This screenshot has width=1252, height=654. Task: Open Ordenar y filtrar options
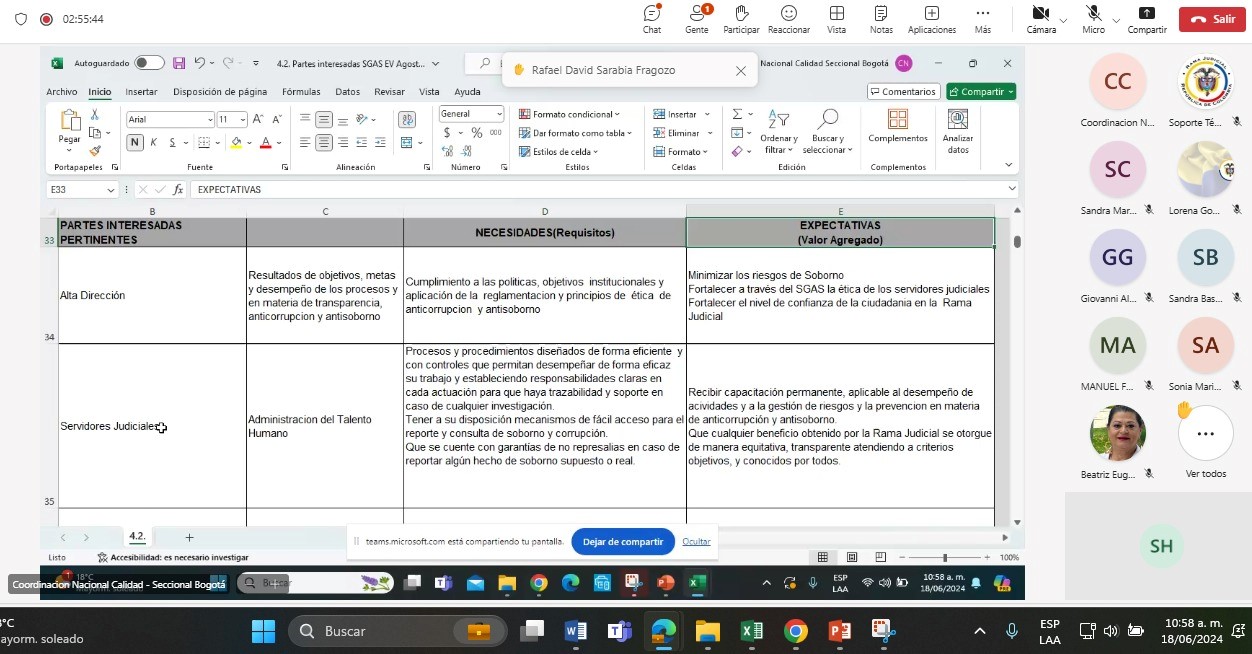click(779, 132)
